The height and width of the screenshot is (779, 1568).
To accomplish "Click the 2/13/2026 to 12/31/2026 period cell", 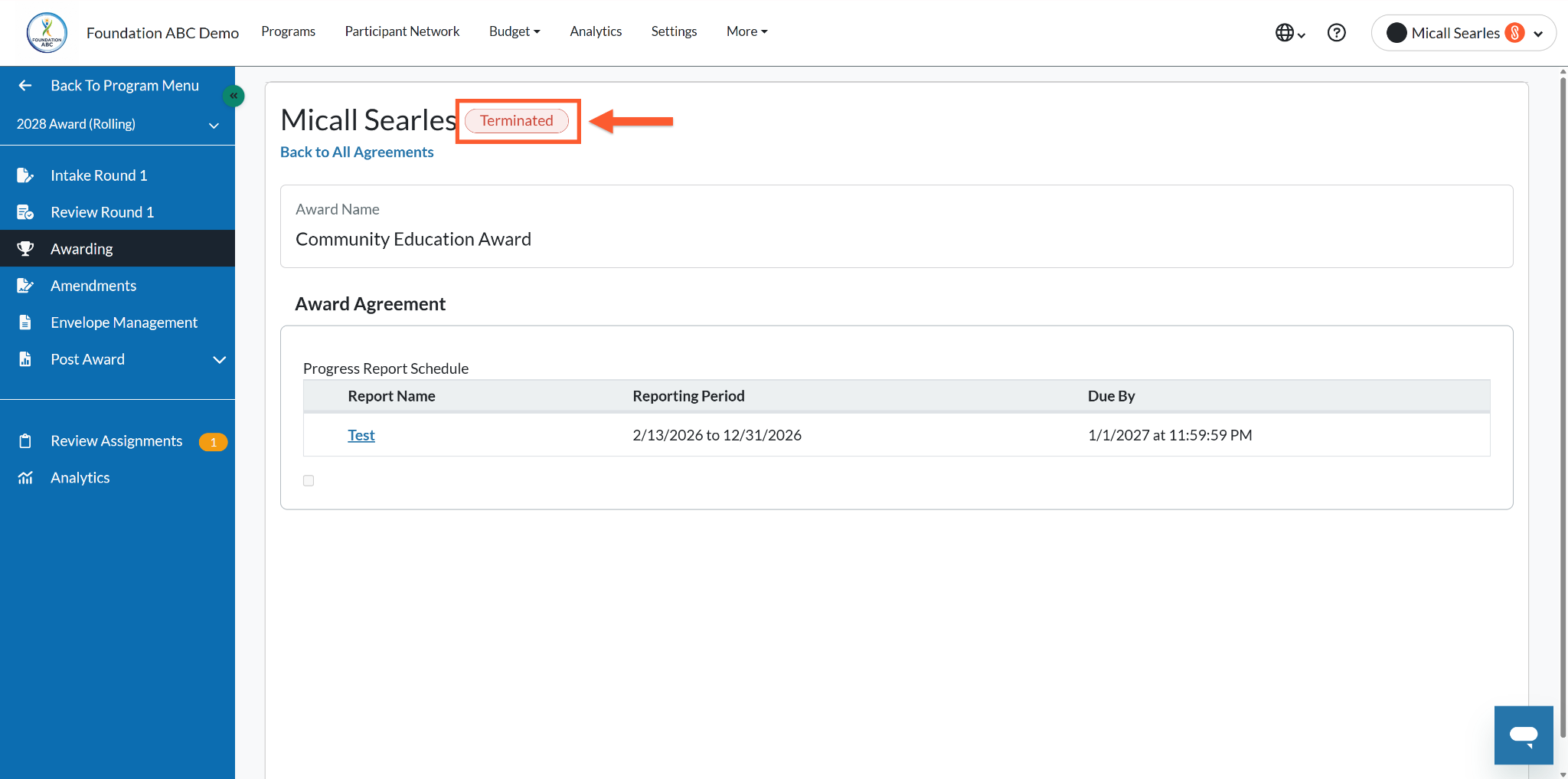I will (717, 435).
